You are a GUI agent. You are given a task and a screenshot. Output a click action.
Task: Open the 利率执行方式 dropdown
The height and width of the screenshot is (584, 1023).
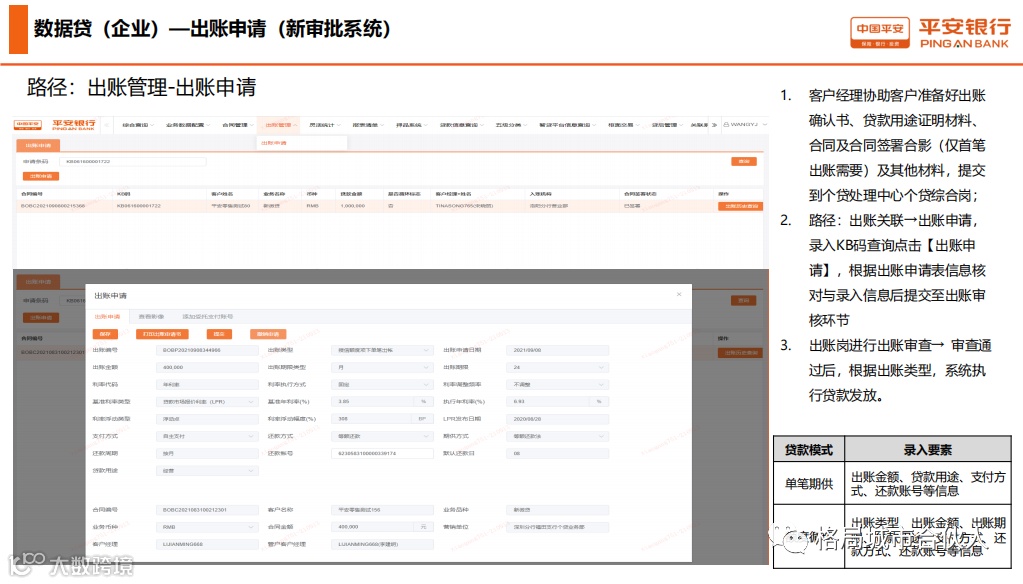382,385
